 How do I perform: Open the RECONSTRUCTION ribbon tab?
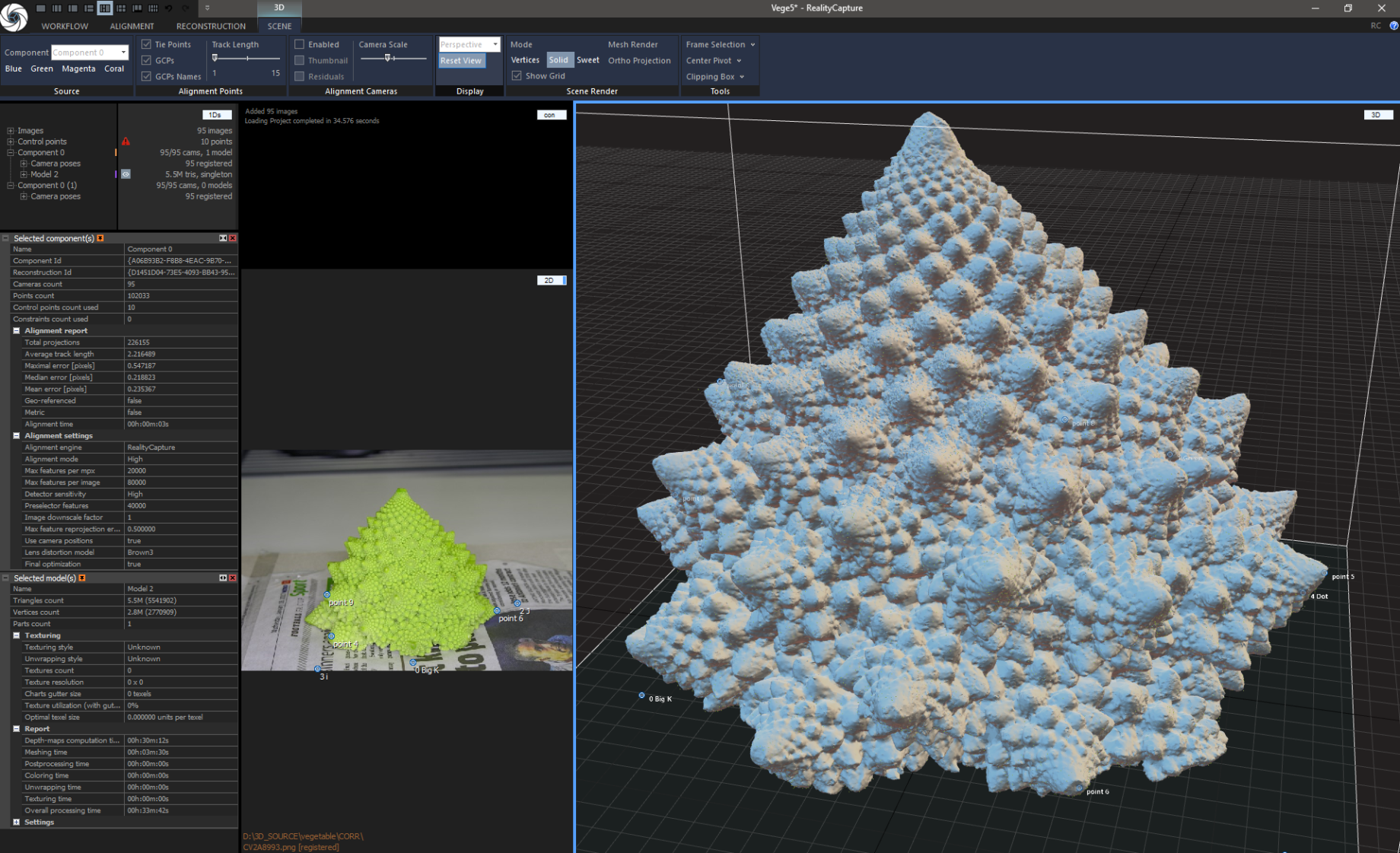(211, 26)
